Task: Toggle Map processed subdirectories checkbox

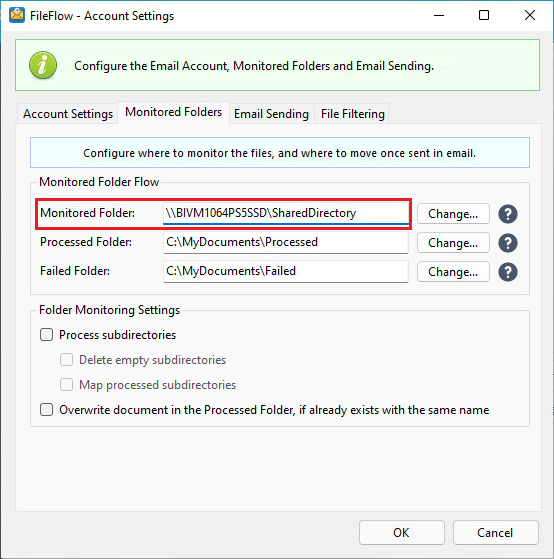Action: (67, 385)
